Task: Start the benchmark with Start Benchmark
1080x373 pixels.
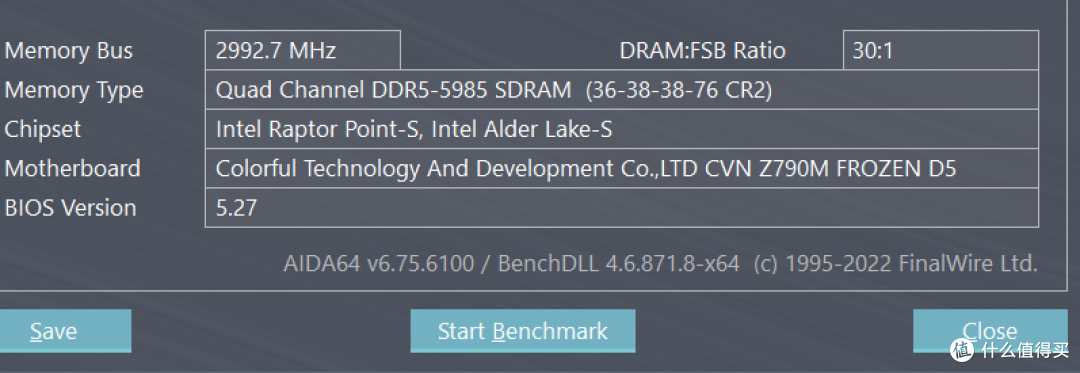Action: pos(523,331)
